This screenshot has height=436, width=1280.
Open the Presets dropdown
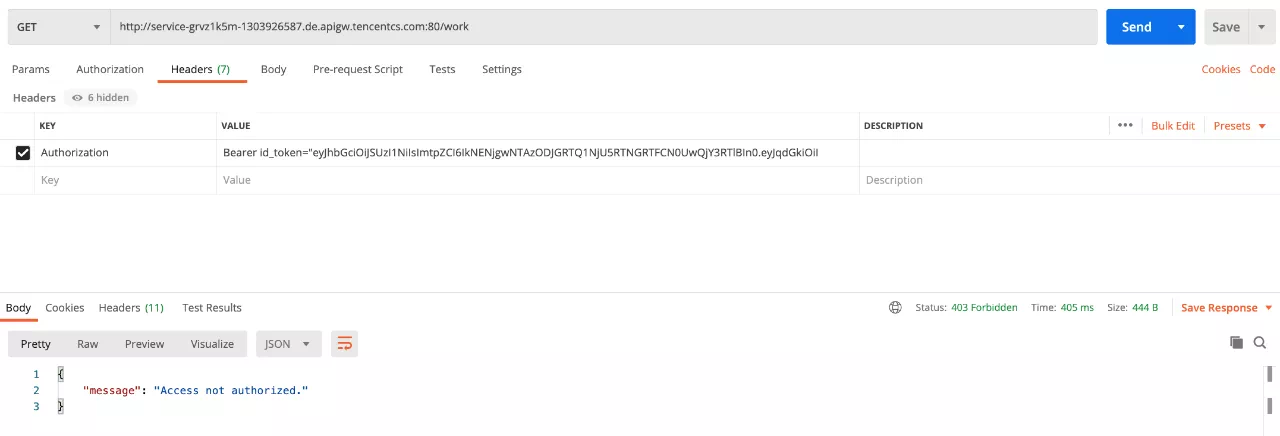(1239, 126)
